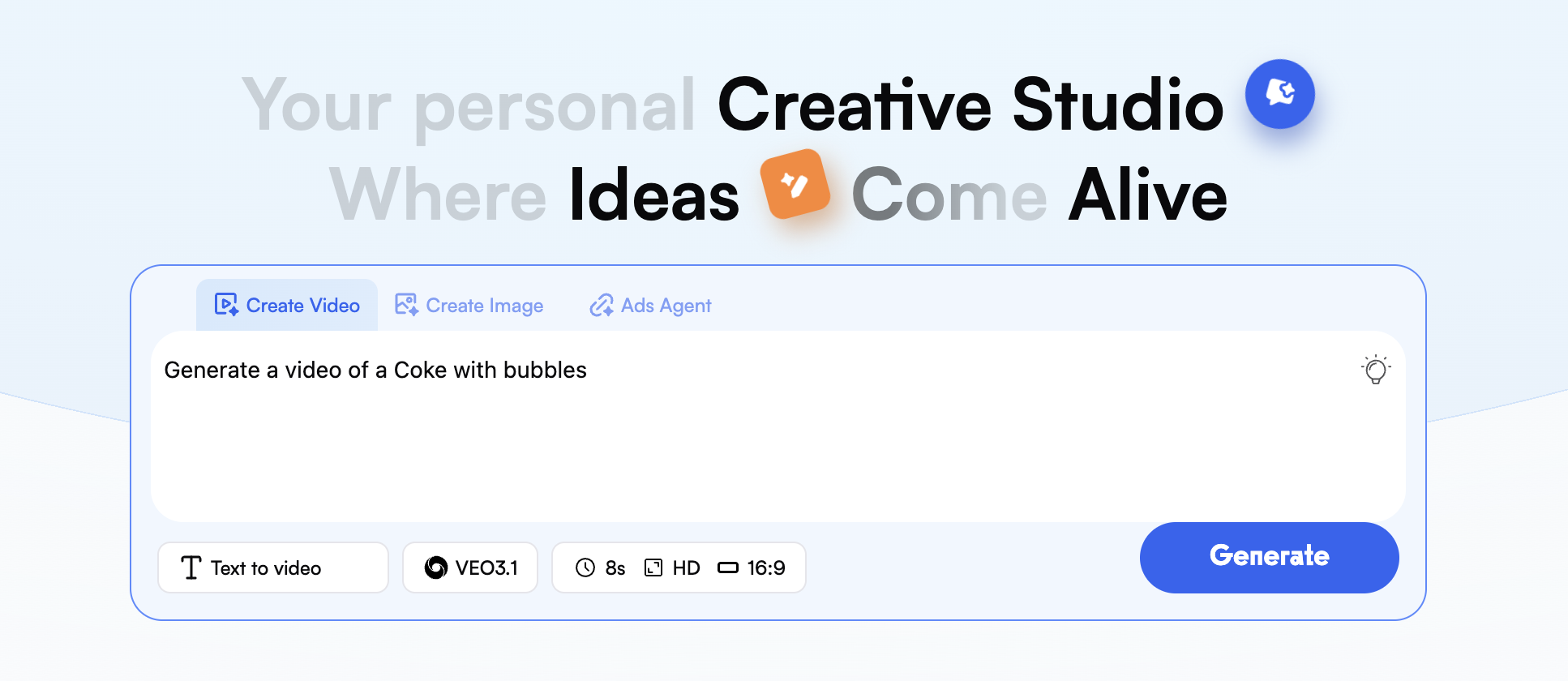Open the video settings panel showing 8s HD 16:9
The image size is (1568, 681).
click(x=679, y=567)
